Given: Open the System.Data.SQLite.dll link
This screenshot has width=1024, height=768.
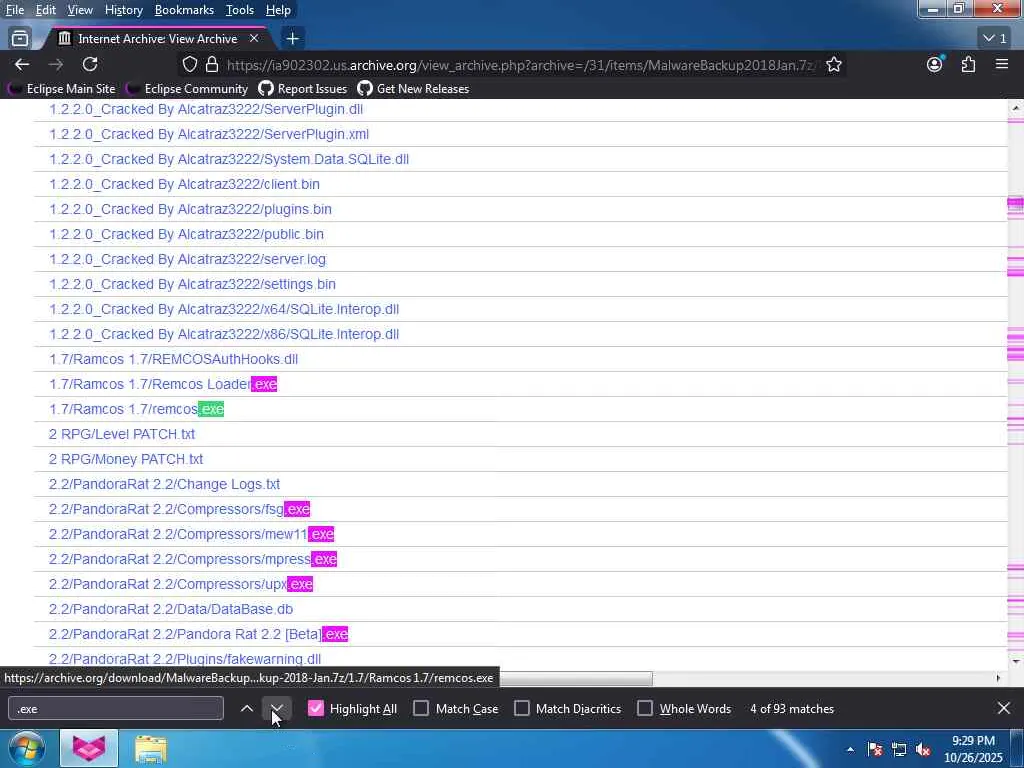Looking at the screenshot, I should [x=229, y=159].
